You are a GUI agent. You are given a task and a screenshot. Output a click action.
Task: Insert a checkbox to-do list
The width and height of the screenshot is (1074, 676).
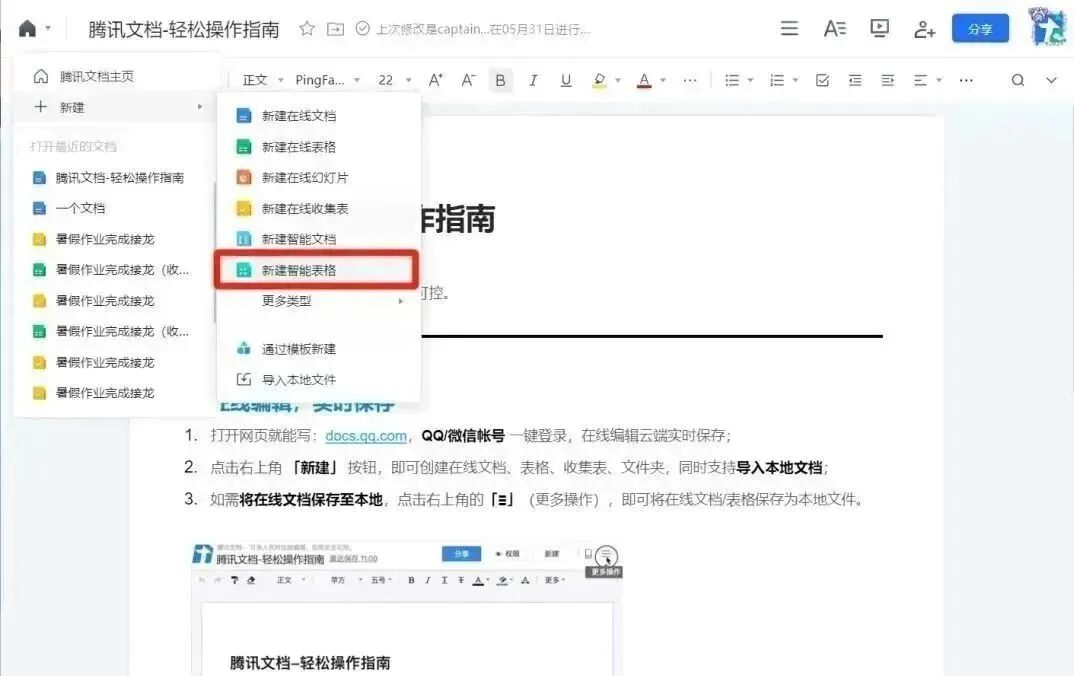pyautogui.click(x=823, y=80)
